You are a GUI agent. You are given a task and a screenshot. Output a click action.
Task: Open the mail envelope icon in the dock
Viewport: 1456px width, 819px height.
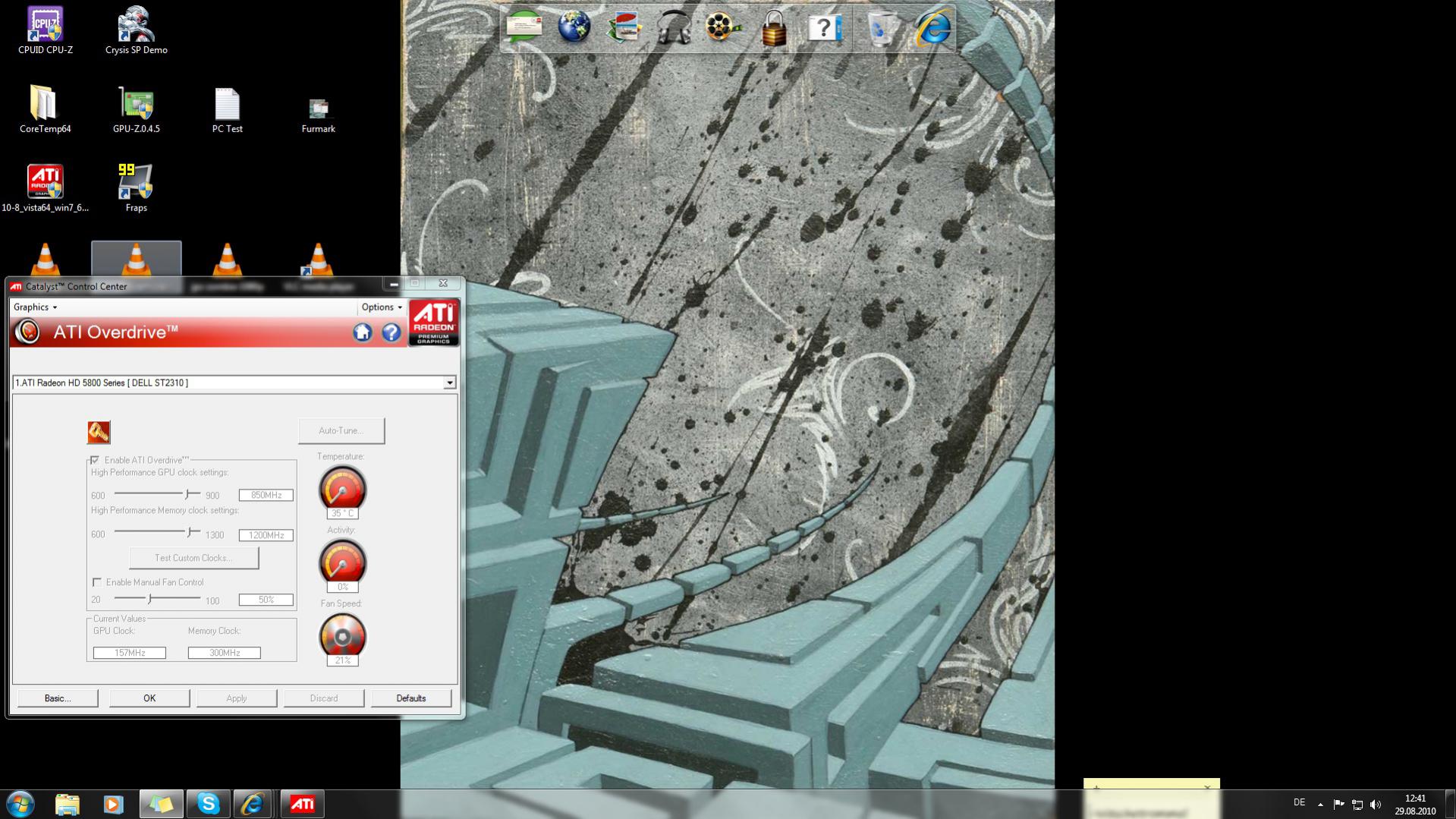(x=524, y=28)
